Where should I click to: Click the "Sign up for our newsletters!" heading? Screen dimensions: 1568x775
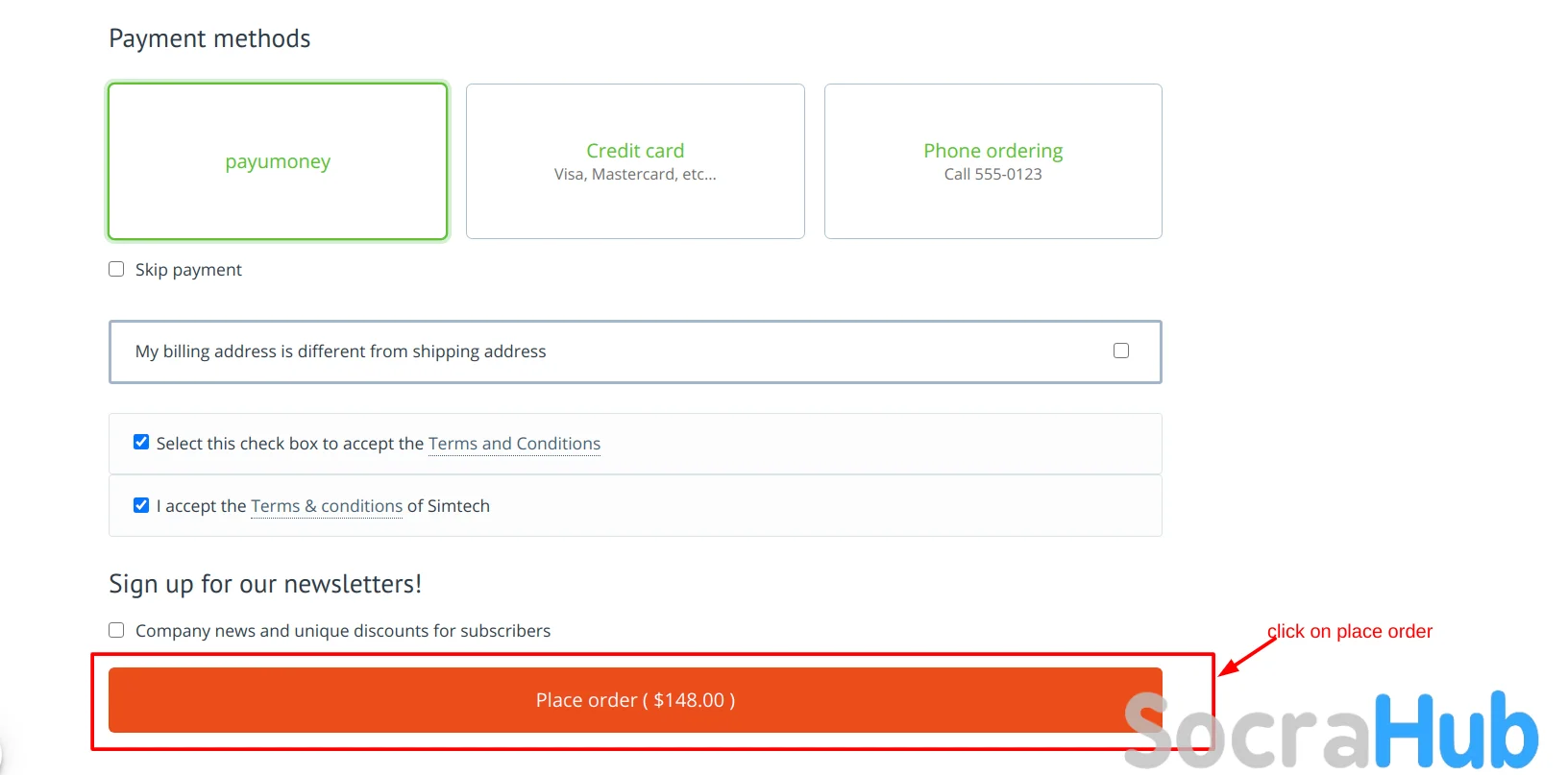(x=265, y=584)
